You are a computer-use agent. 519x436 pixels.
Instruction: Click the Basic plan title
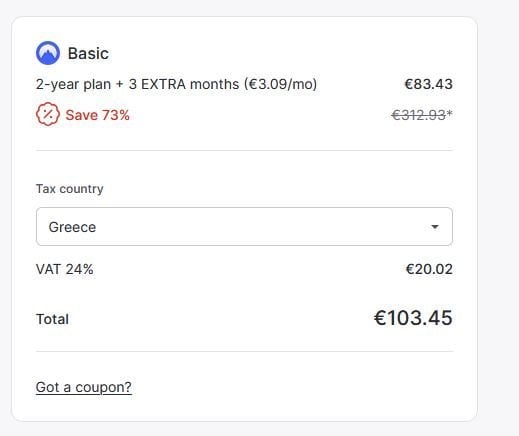coord(88,53)
